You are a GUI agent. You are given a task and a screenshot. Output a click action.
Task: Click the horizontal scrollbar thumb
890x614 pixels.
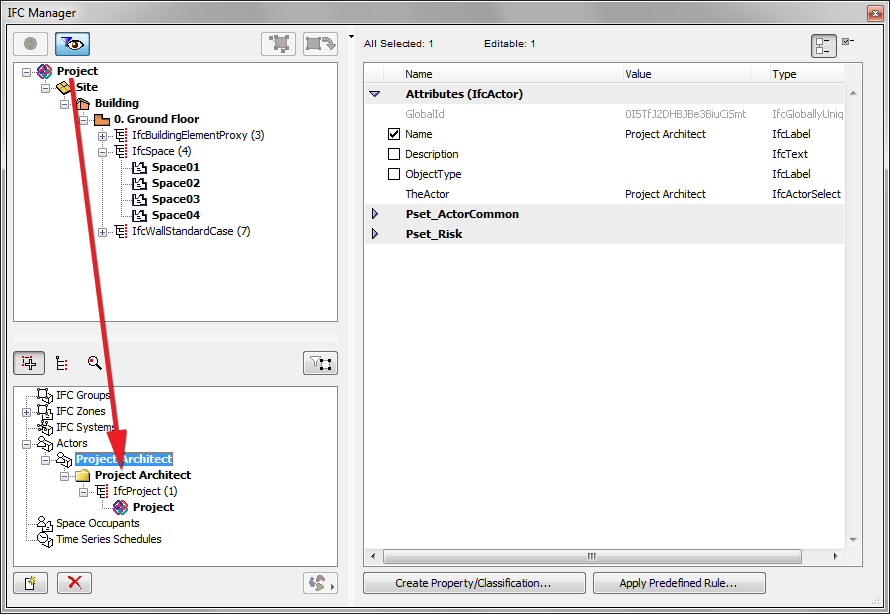point(592,556)
